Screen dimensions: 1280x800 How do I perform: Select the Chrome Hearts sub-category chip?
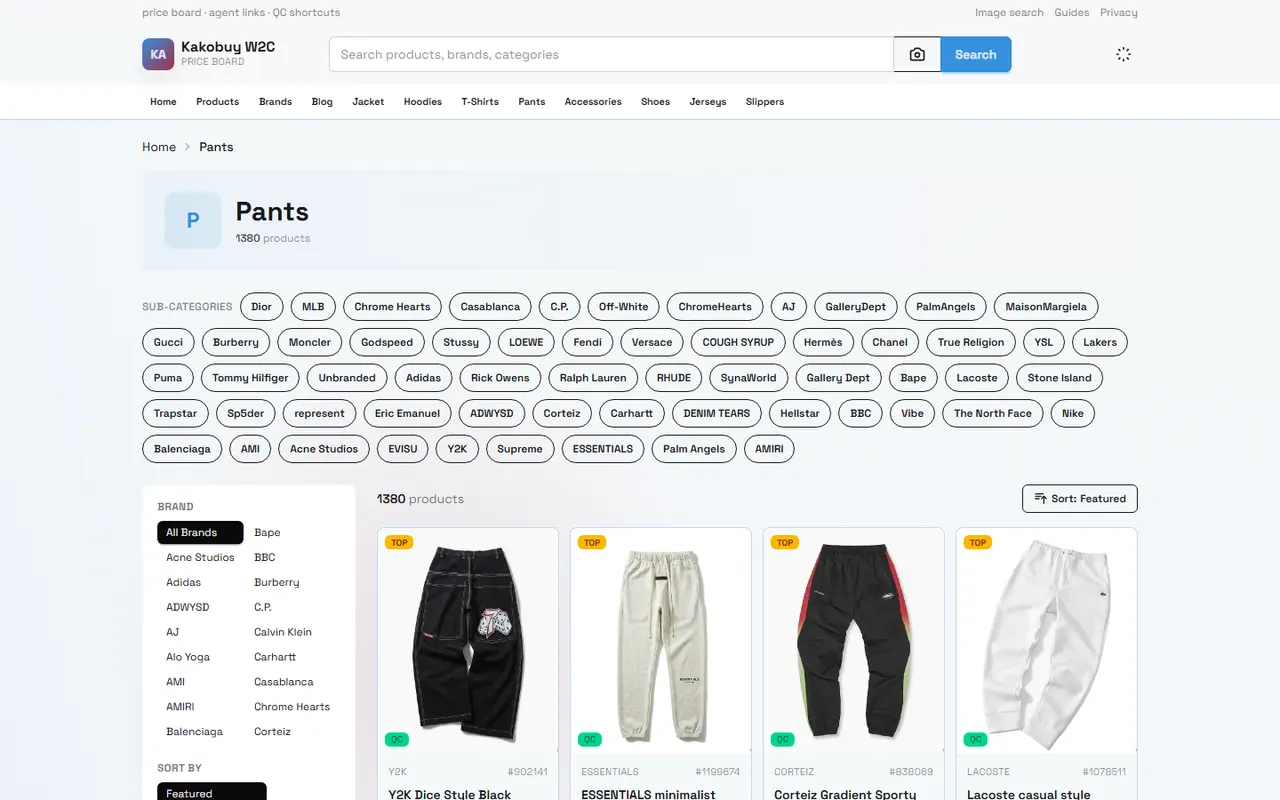point(392,306)
